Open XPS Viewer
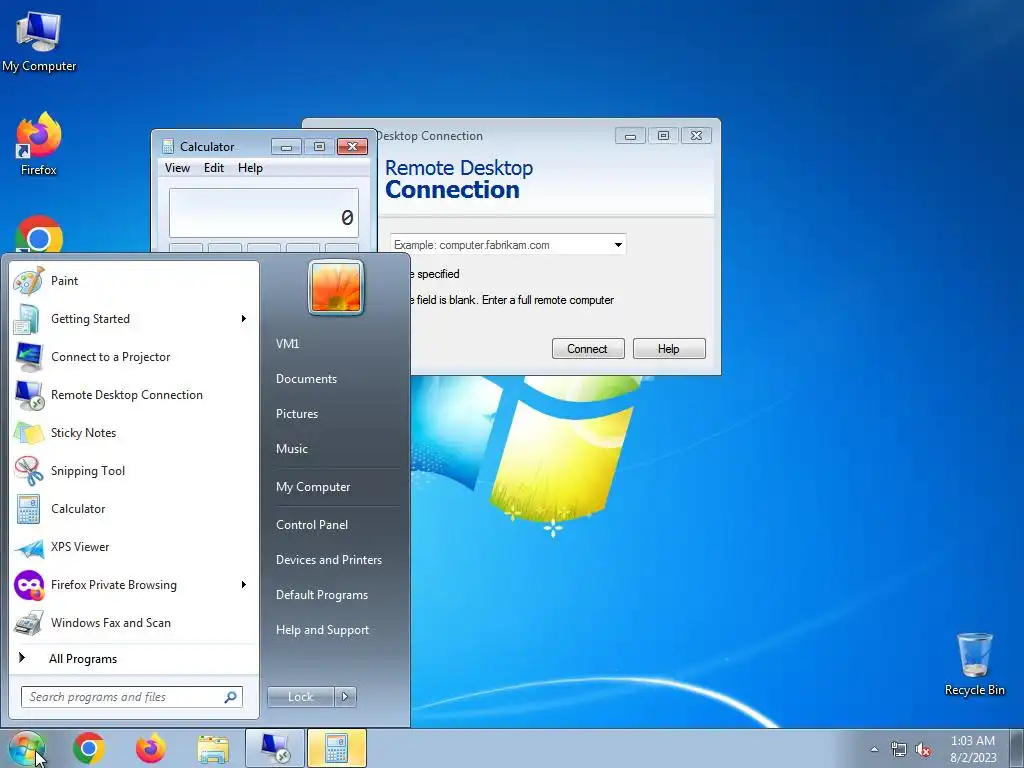The height and width of the screenshot is (768, 1024). (134, 547)
